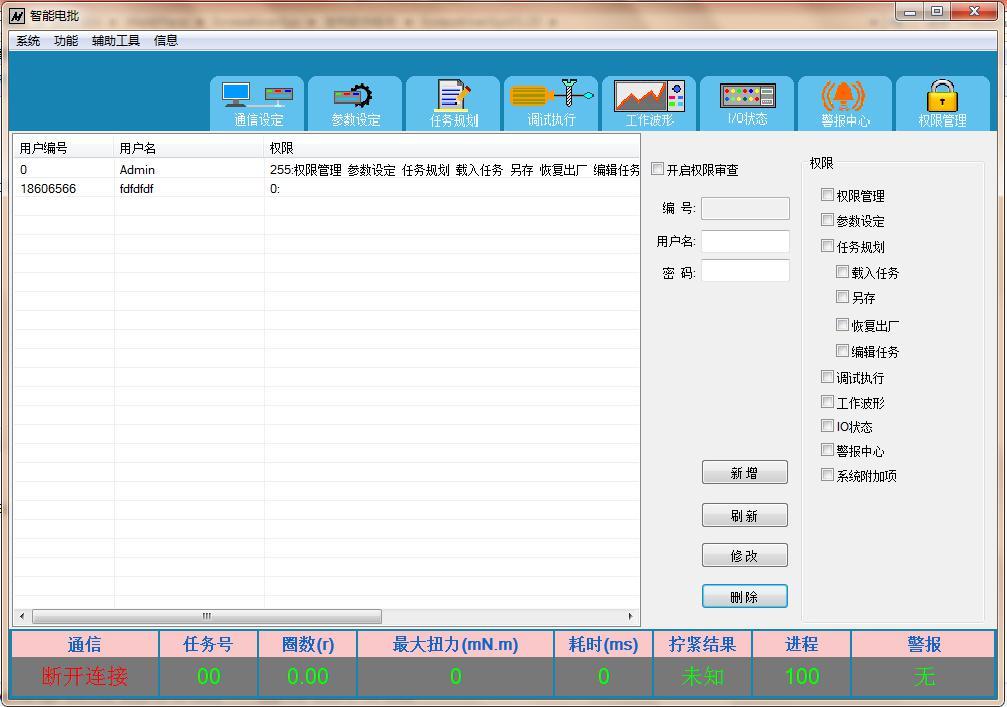The image size is (1007, 707).
Task: Check the 任务规划 permission checkbox
Action: click(827, 246)
